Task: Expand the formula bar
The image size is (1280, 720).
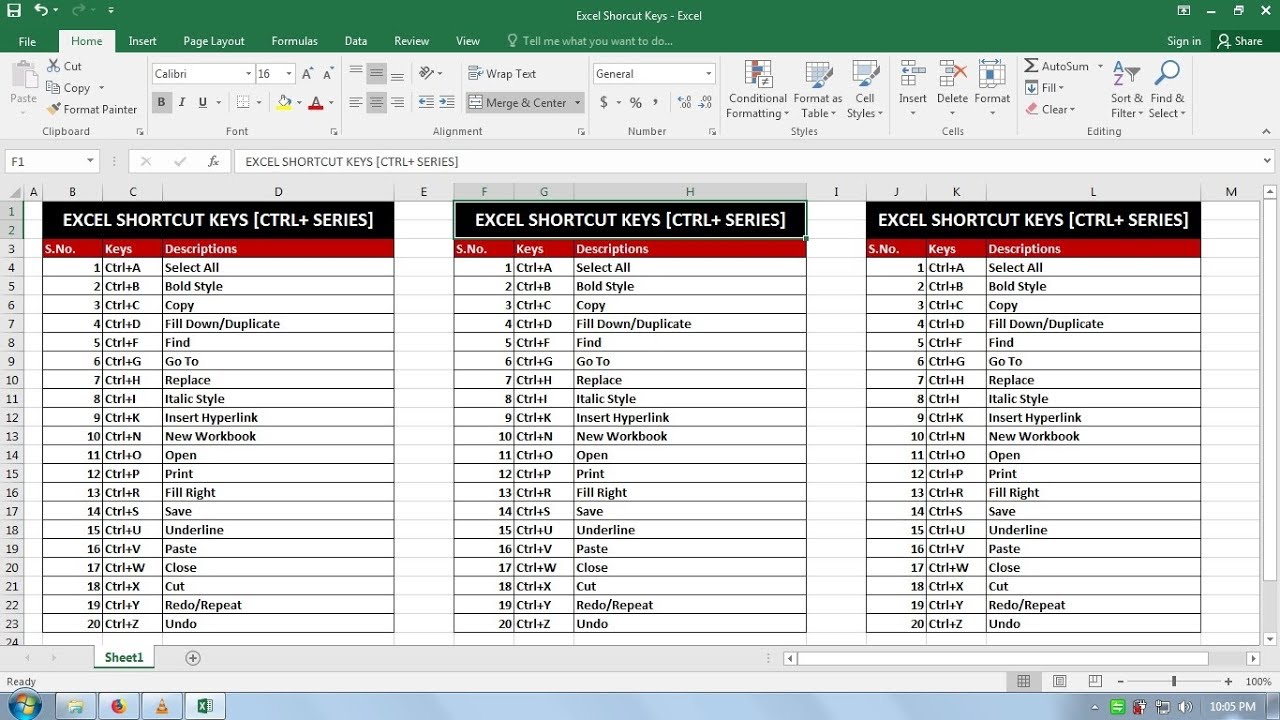Action: [x=1268, y=161]
